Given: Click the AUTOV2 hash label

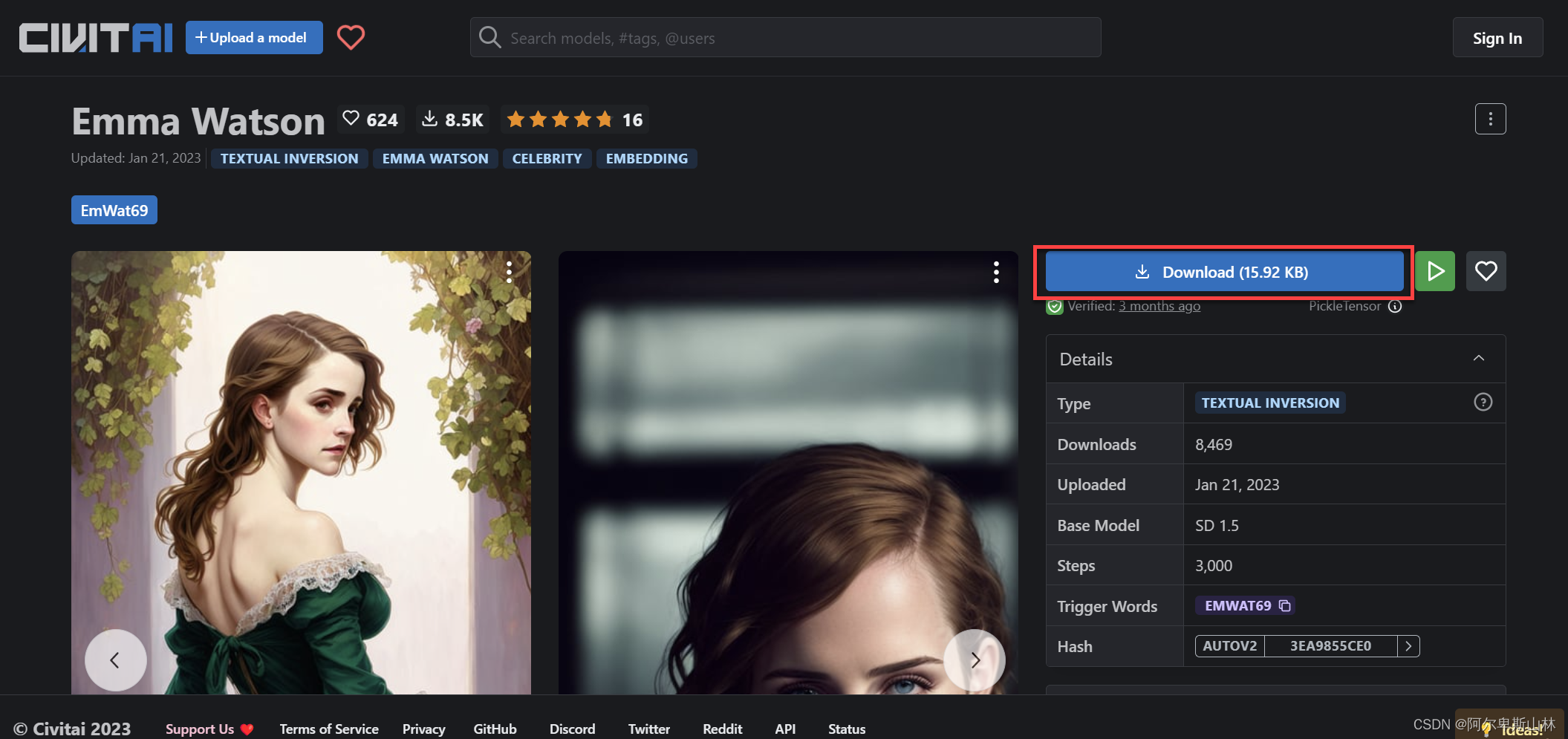Looking at the screenshot, I should point(1230,646).
